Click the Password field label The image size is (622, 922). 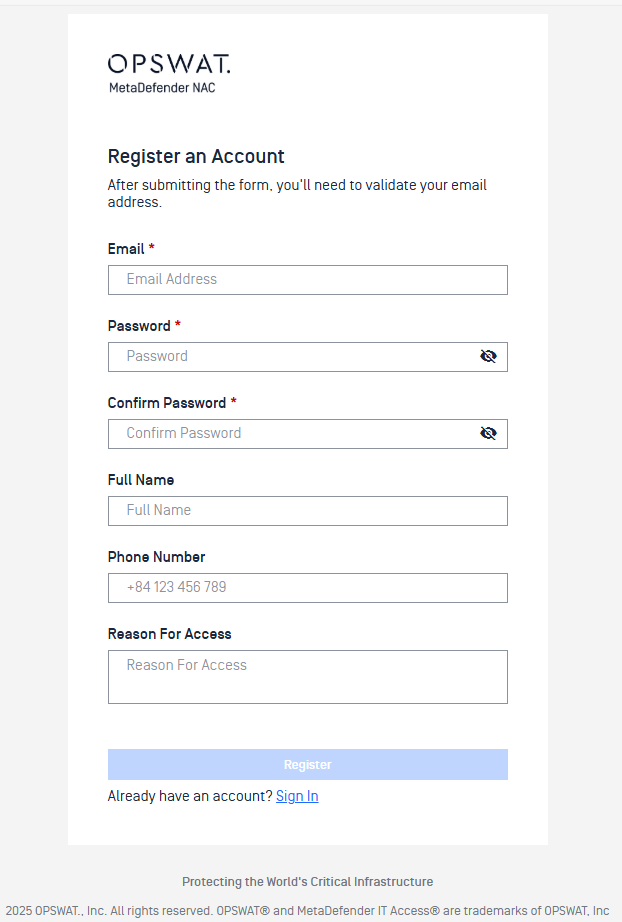pyautogui.click(x=139, y=326)
